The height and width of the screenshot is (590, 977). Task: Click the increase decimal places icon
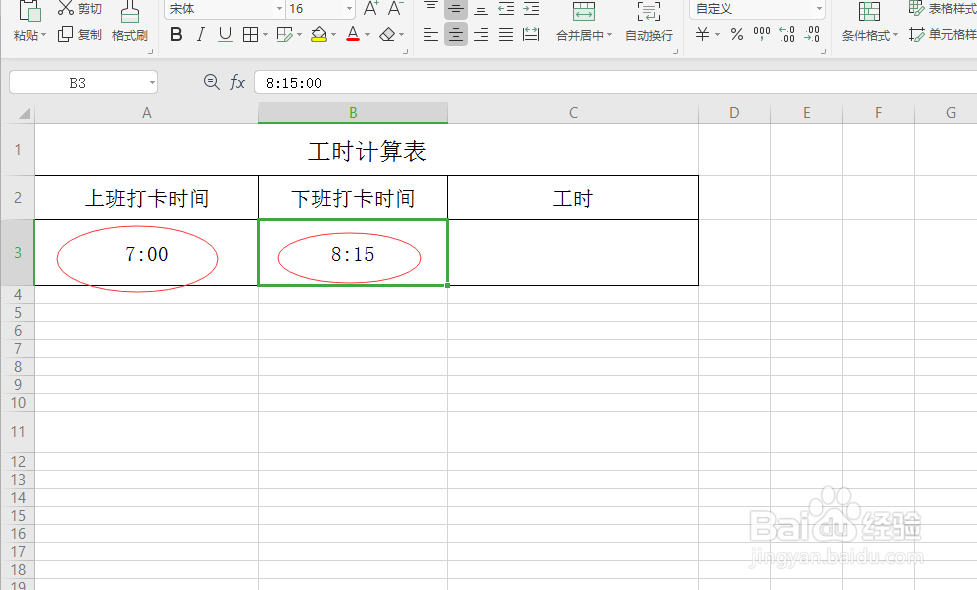(x=787, y=34)
